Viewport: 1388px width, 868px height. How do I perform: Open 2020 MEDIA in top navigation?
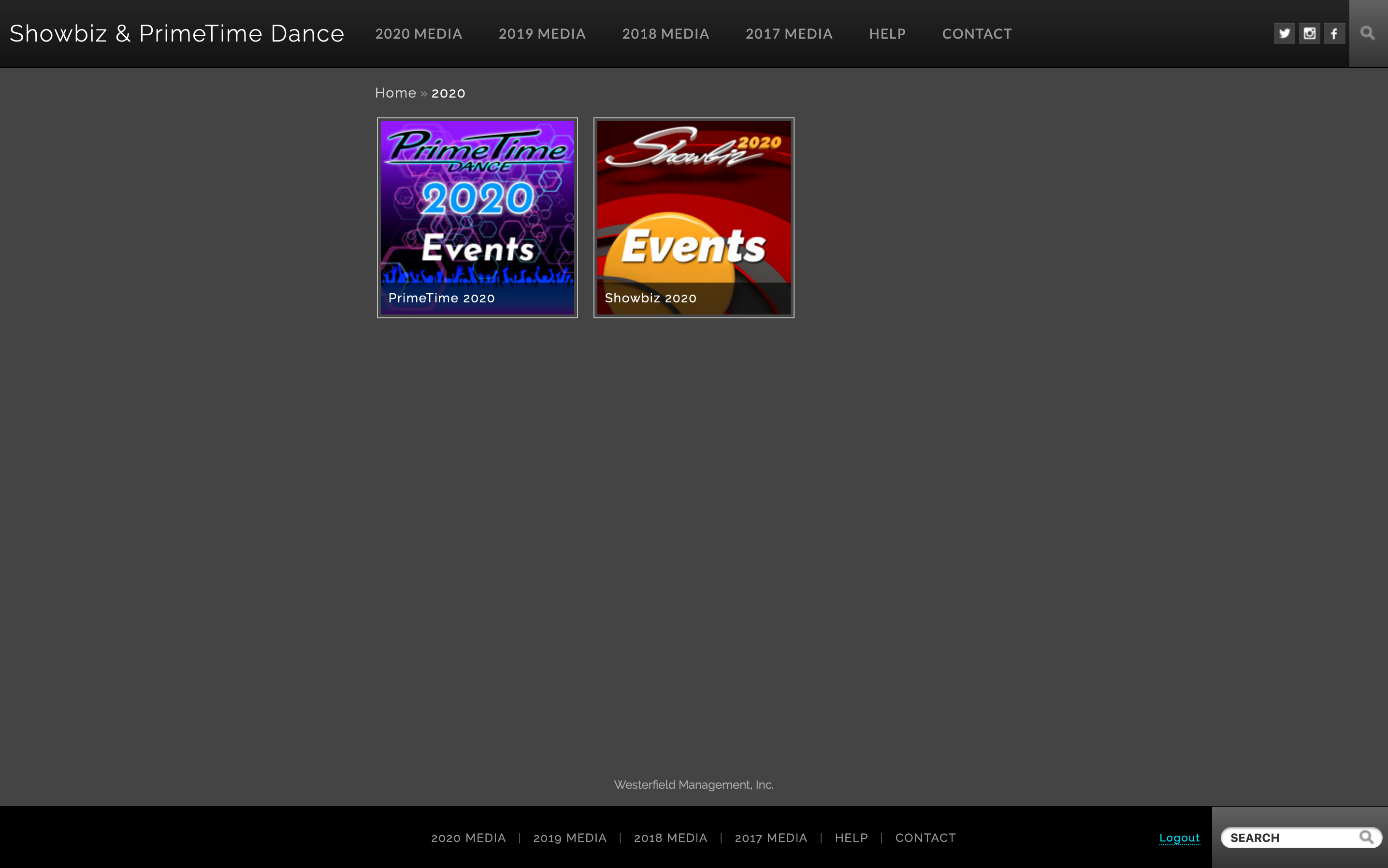click(x=419, y=34)
